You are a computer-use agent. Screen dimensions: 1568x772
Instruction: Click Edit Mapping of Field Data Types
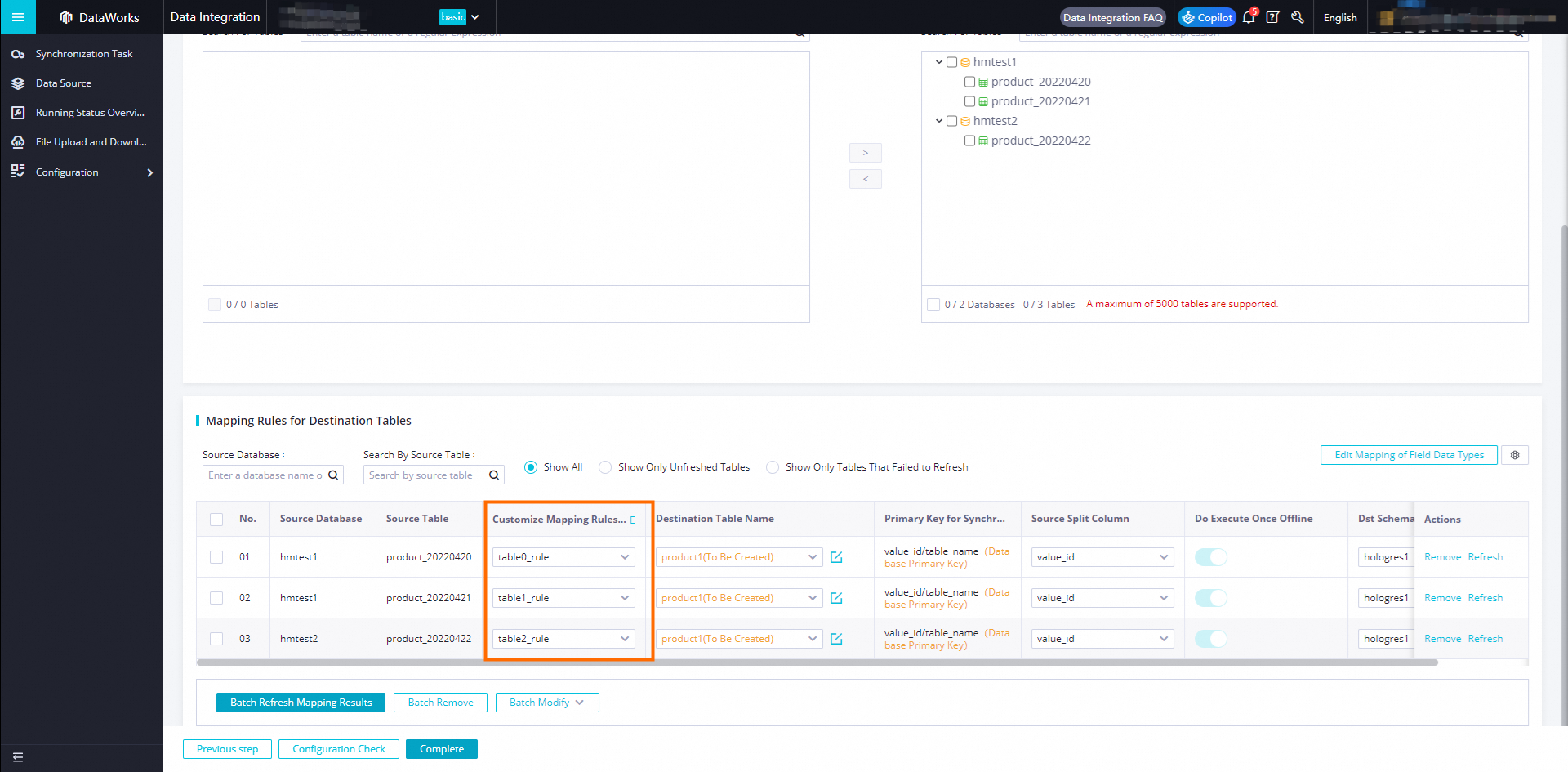tap(1409, 455)
